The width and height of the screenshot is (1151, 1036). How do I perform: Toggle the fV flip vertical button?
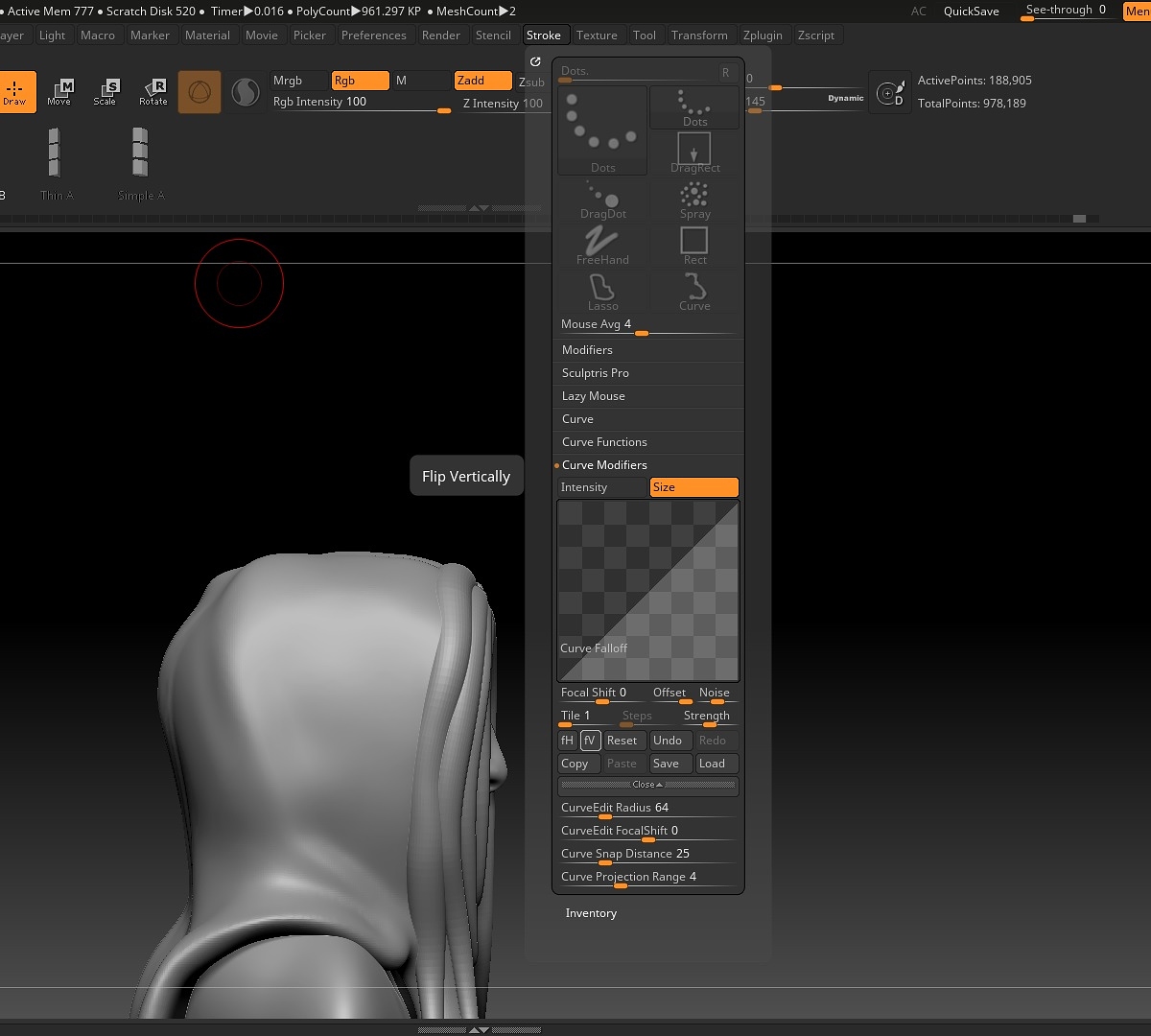(x=590, y=741)
